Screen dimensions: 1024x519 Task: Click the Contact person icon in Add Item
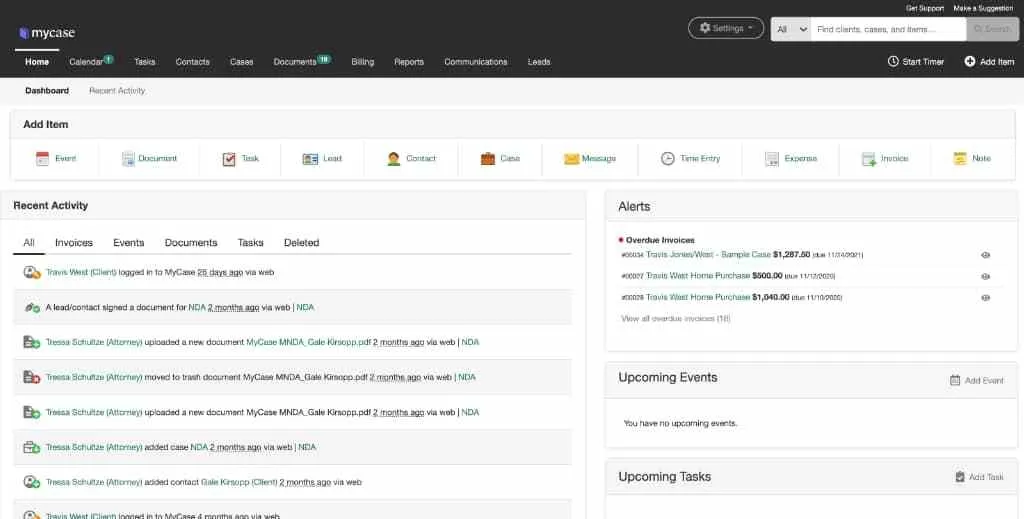pyautogui.click(x=393, y=159)
